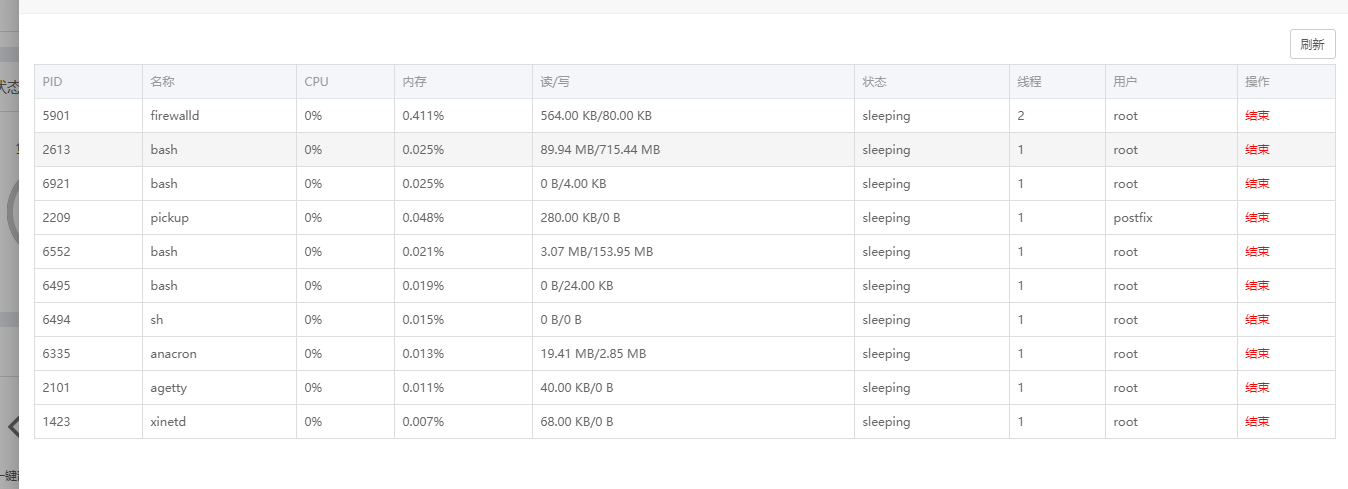Viewport: 1348px width, 489px height.
Task: Click 结束 for bash PID 6552
Action: pos(1257,252)
